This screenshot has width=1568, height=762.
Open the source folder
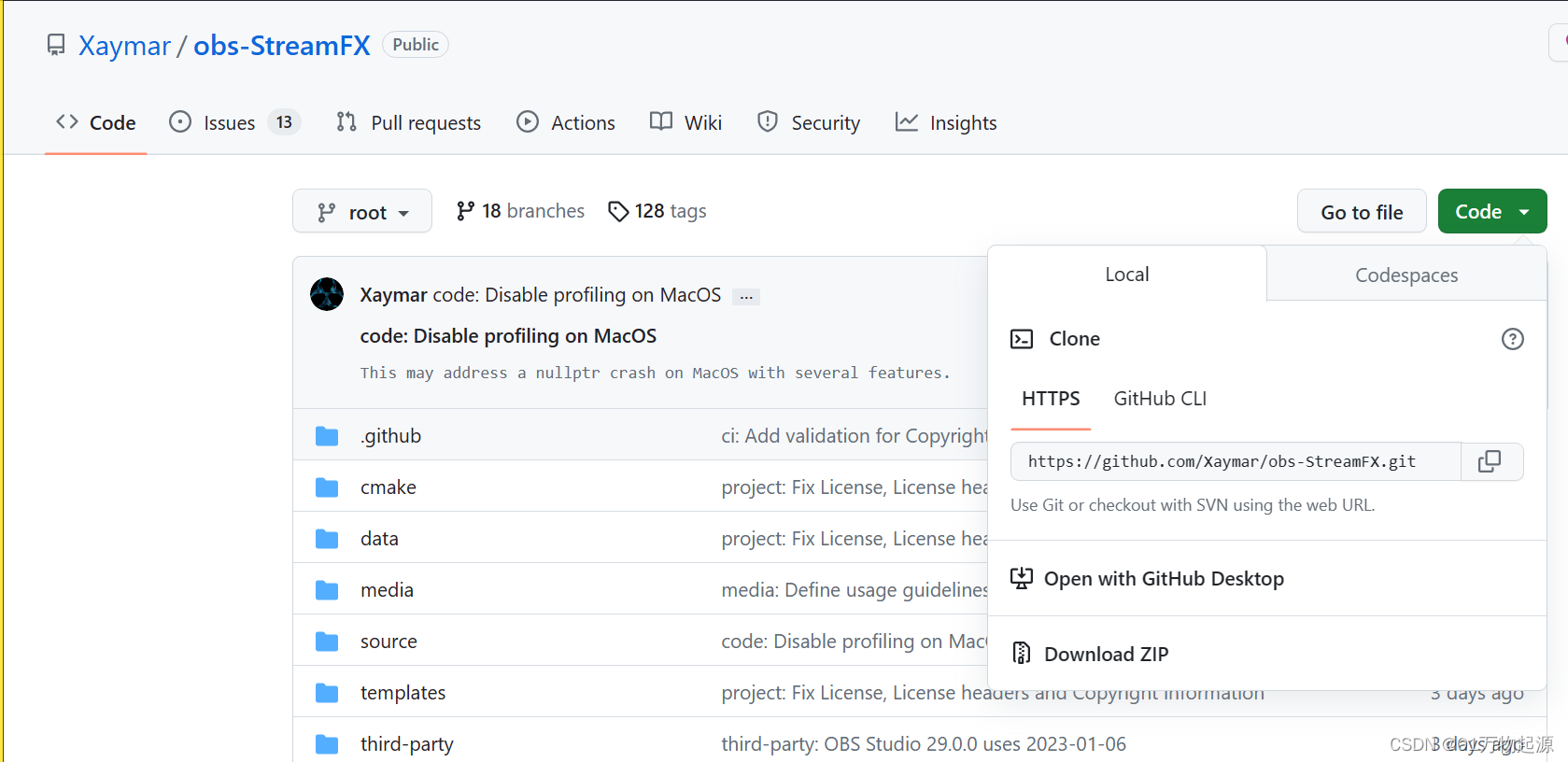pyautogui.click(x=388, y=642)
